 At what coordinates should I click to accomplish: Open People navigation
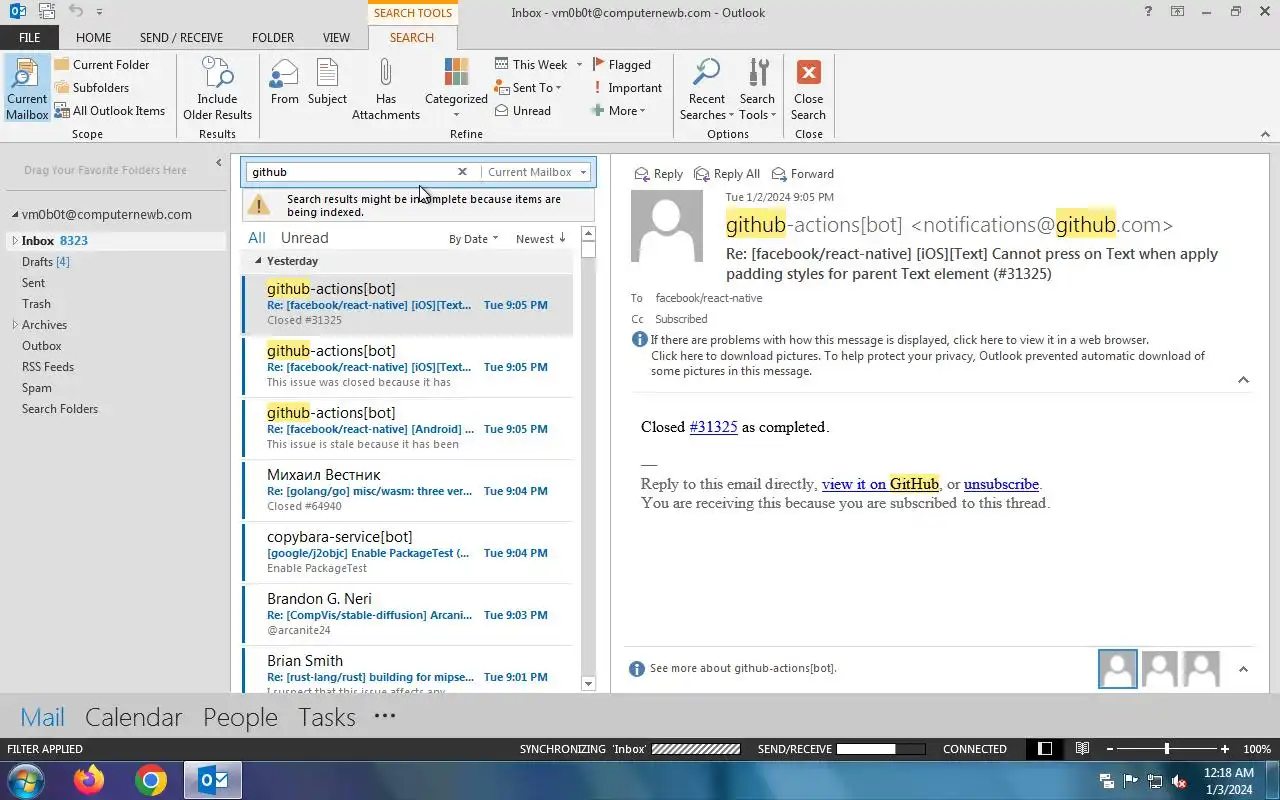tap(240, 717)
